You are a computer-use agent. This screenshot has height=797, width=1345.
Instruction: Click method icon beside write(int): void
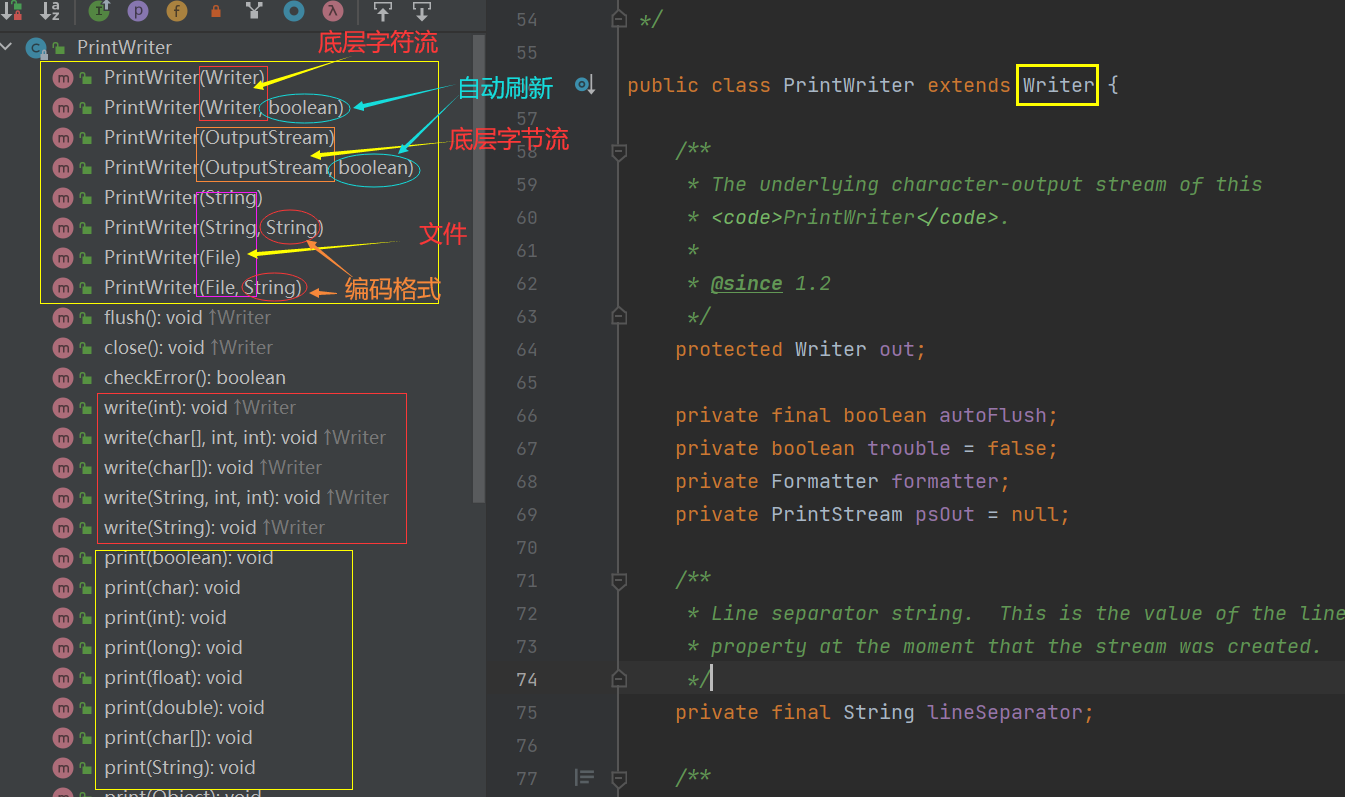coord(63,407)
